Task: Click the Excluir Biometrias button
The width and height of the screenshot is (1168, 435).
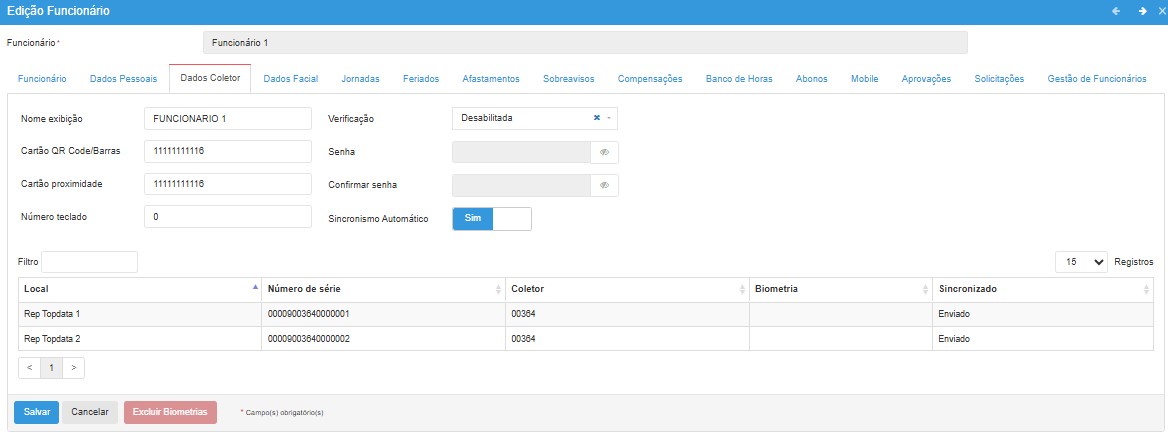Action: 170,412
